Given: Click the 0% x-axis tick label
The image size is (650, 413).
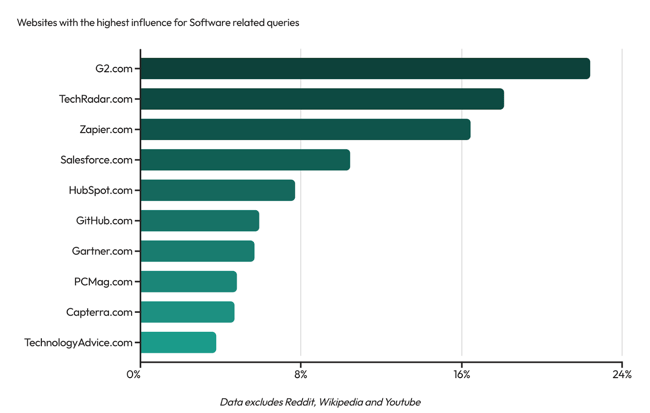Looking at the screenshot, I should (x=134, y=375).
